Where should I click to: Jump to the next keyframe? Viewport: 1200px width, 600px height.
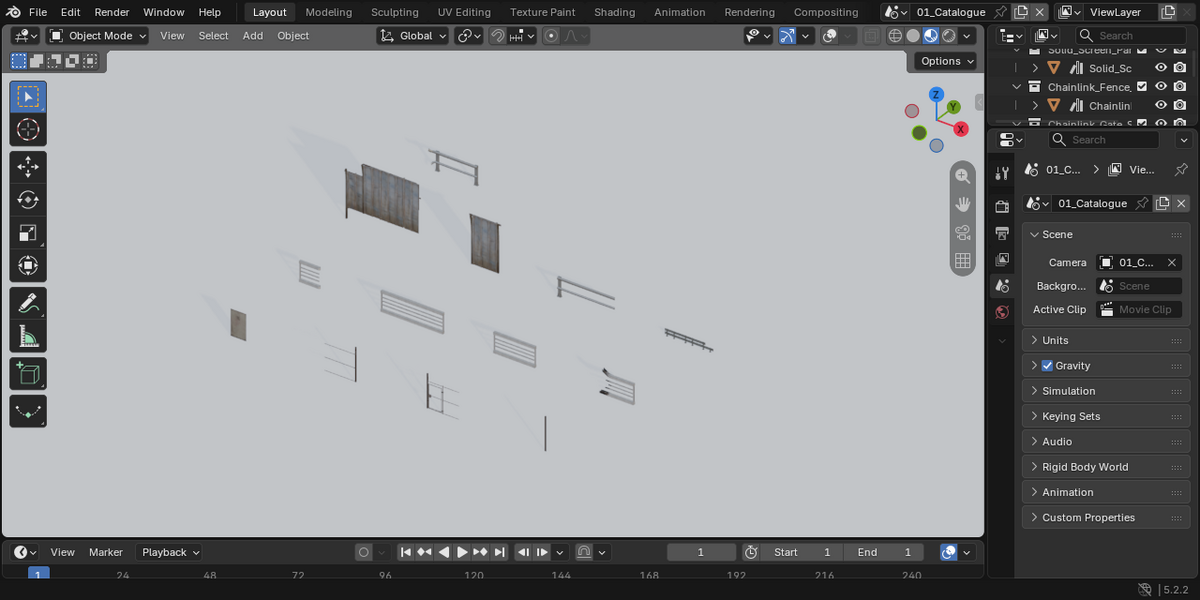pyautogui.click(x=481, y=552)
